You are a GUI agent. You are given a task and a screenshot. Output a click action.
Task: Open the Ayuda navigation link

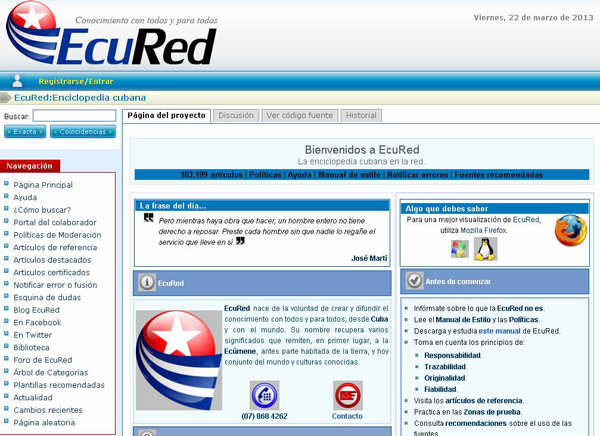tap(25, 198)
